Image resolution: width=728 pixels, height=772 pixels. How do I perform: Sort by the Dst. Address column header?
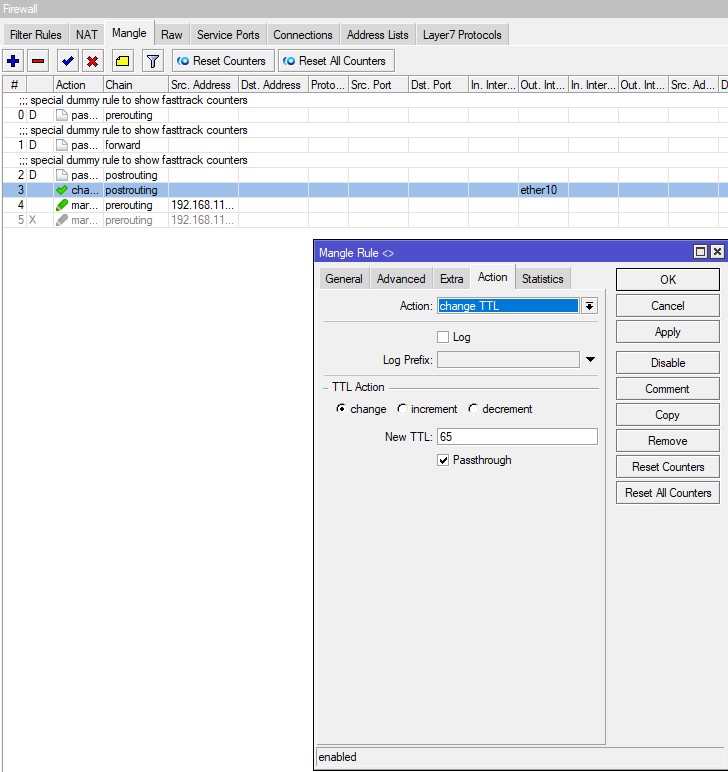pyautogui.click(x=273, y=85)
